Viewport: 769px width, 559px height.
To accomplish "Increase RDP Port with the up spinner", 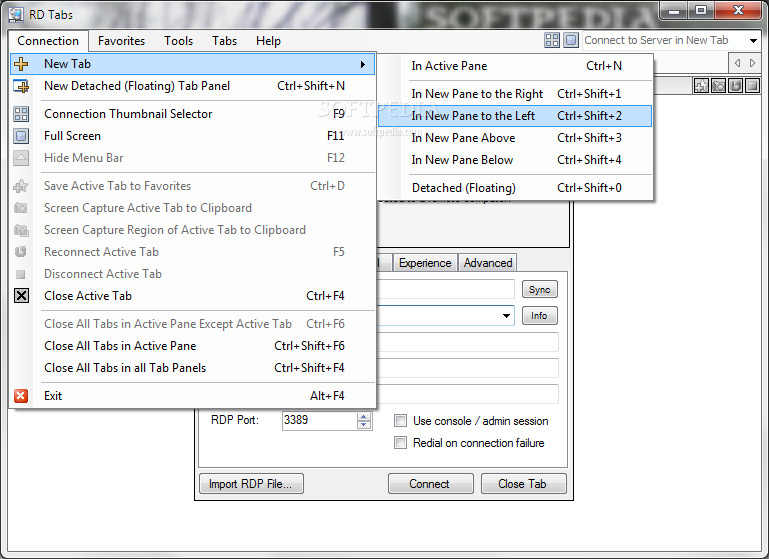I will (364, 416).
